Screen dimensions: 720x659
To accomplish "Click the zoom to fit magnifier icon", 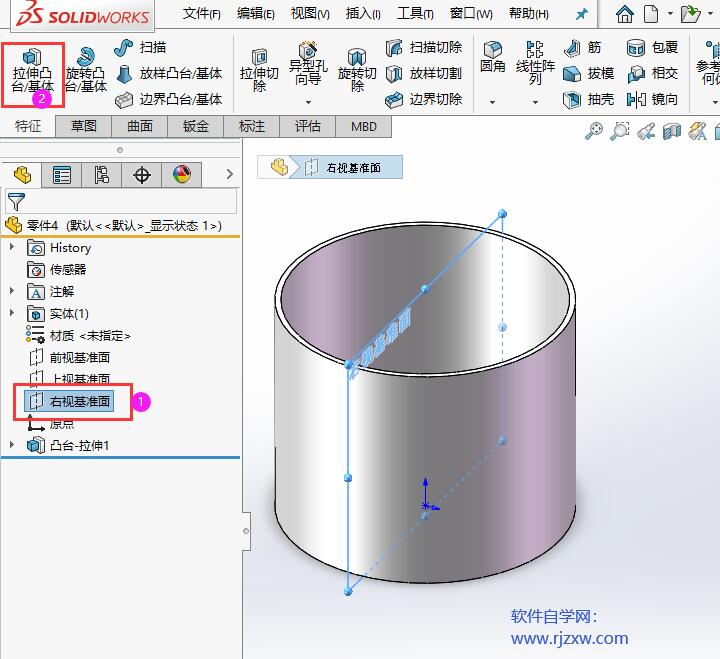I will click(x=594, y=131).
